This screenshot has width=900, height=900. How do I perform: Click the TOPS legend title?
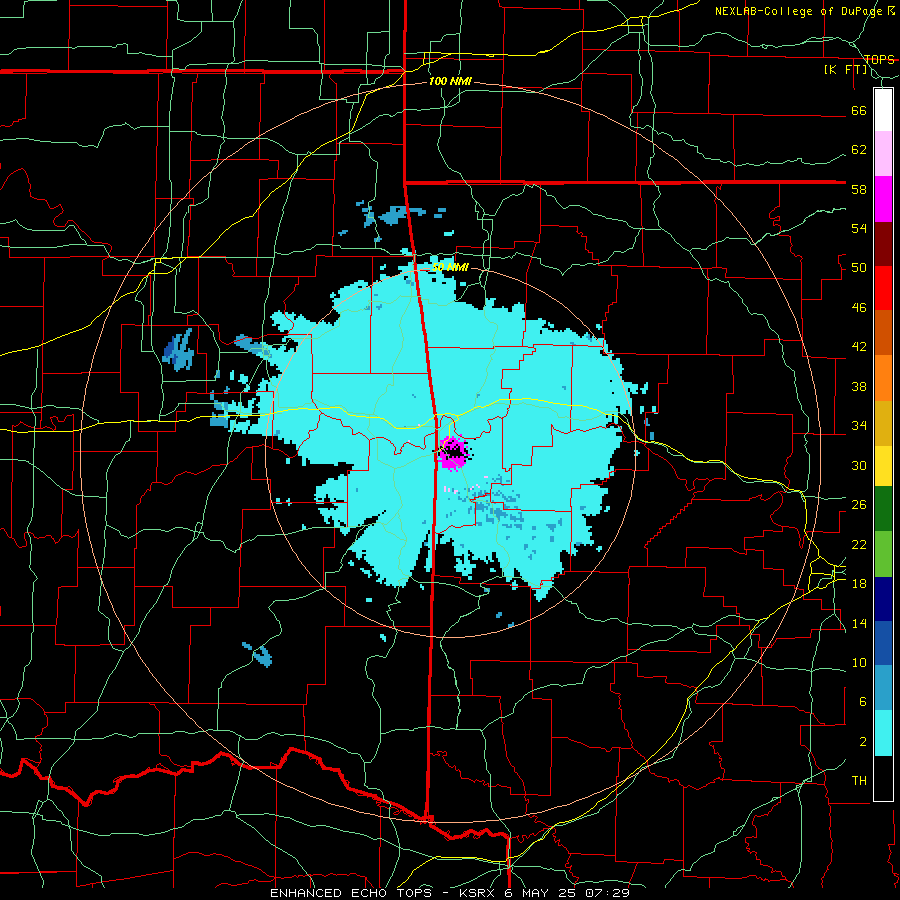pos(879,59)
